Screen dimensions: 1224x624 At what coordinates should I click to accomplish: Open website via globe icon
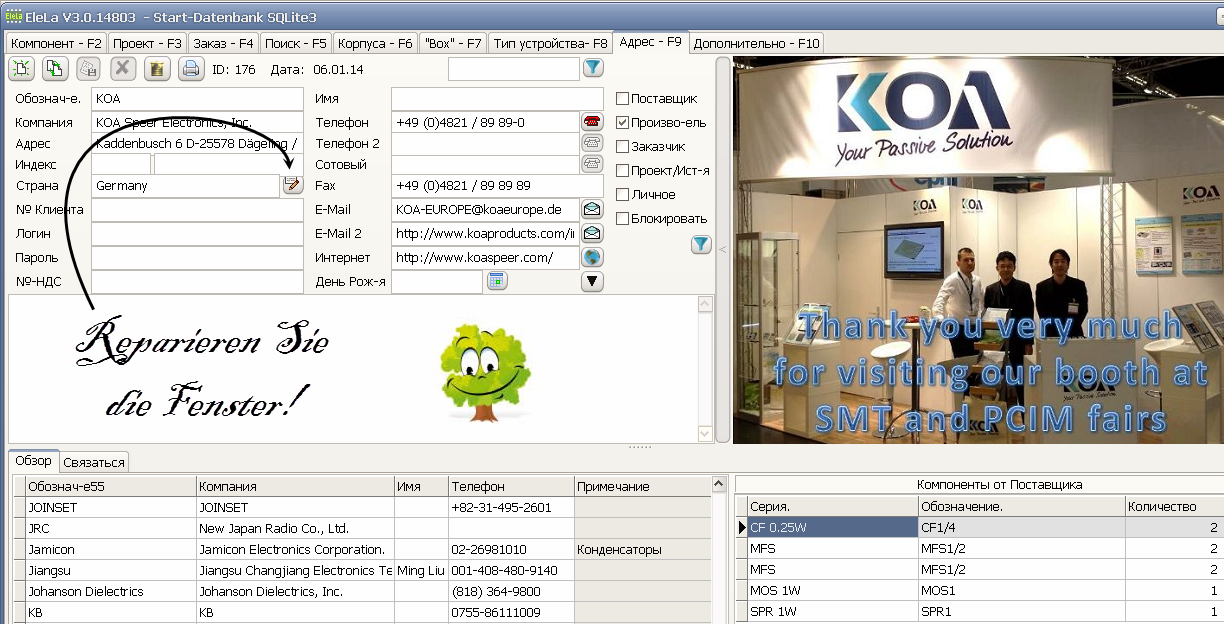592,257
